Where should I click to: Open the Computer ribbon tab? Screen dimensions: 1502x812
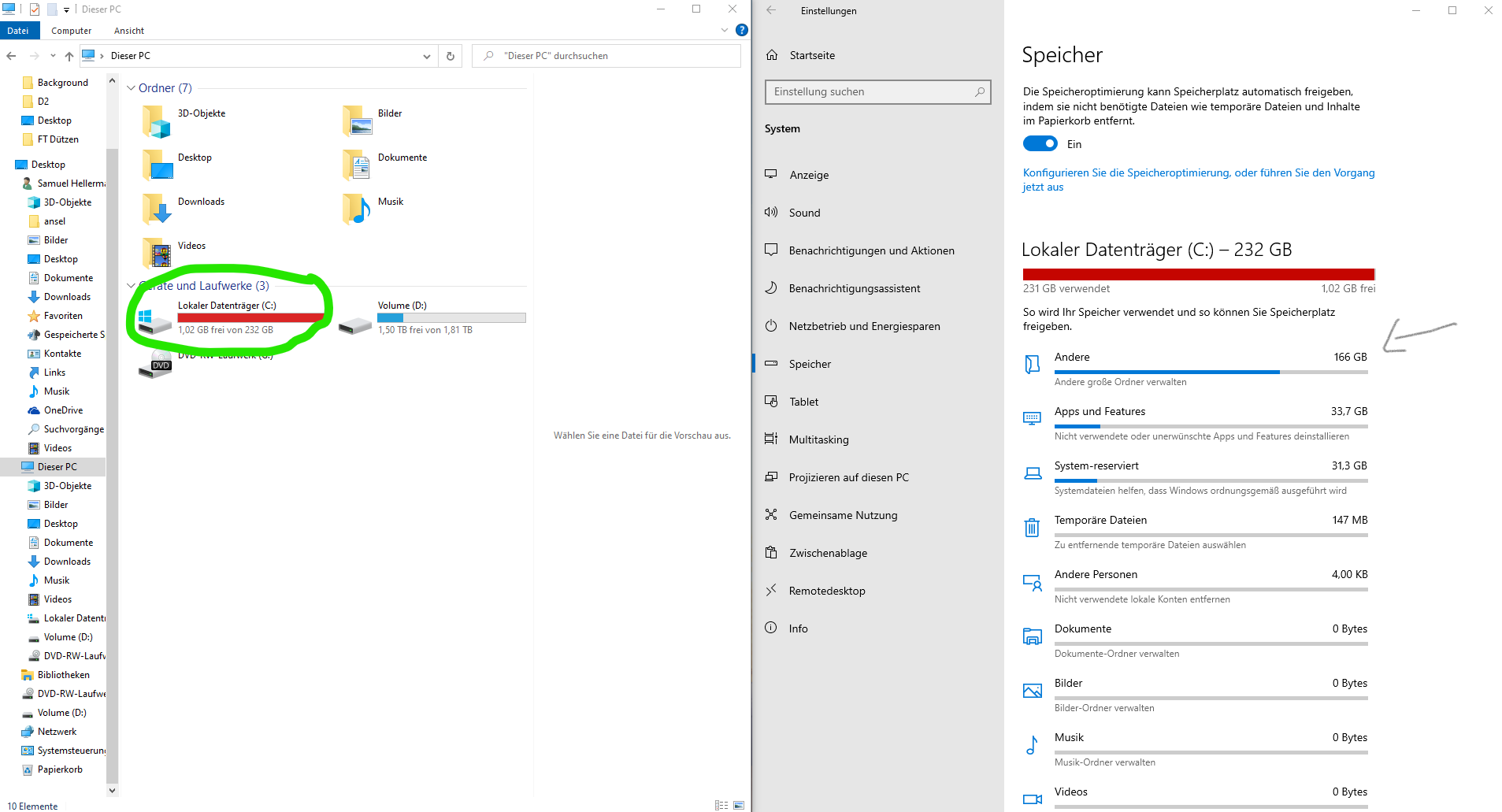[x=71, y=31]
